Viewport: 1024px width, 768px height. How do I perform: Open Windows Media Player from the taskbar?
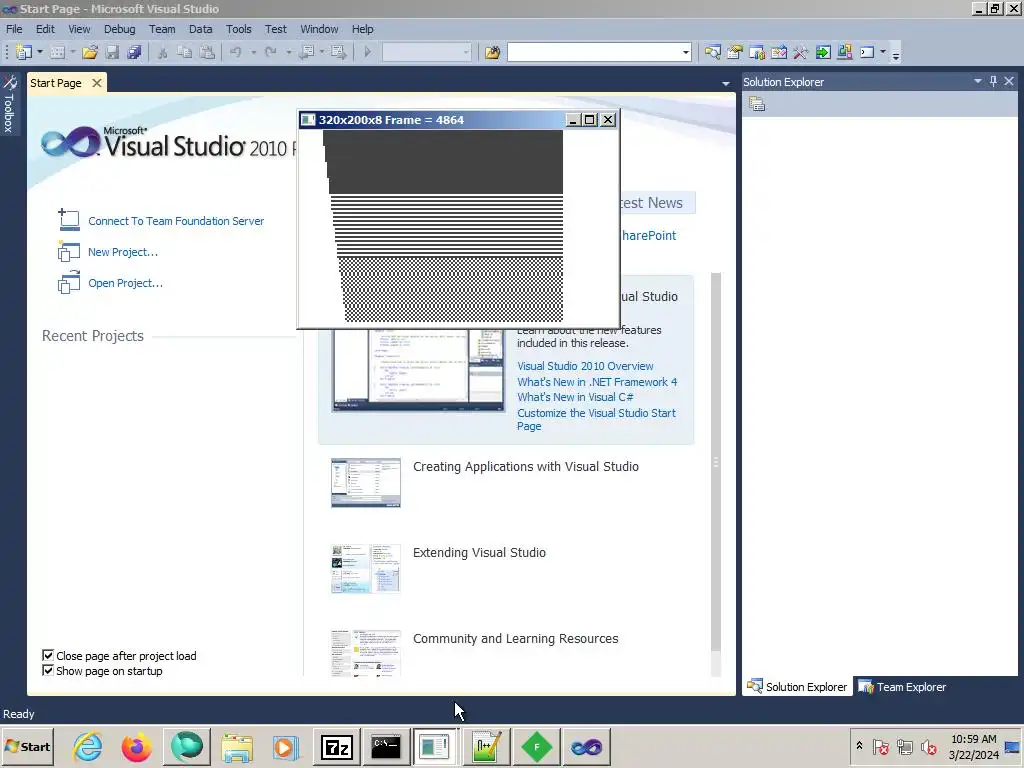[x=285, y=746]
